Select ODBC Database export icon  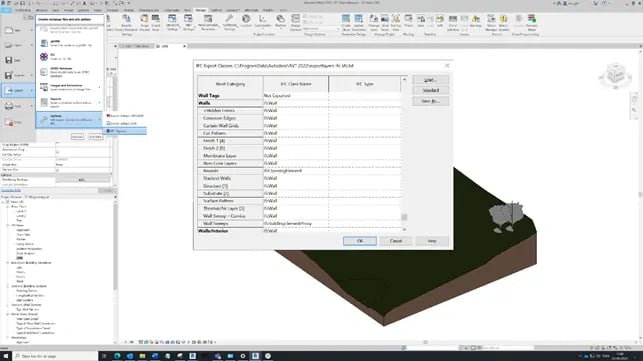pos(44,72)
